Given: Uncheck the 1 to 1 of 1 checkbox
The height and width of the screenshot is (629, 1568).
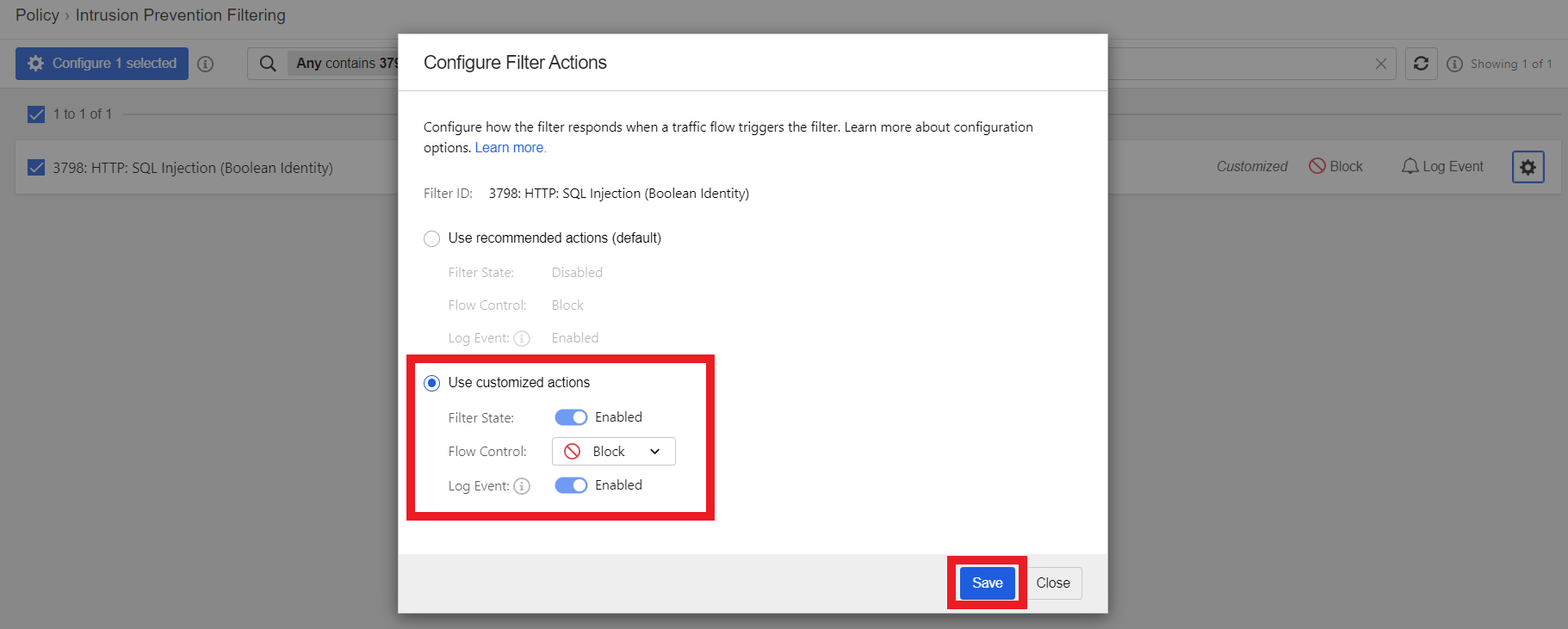Looking at the screenshot, I should 36,114.
